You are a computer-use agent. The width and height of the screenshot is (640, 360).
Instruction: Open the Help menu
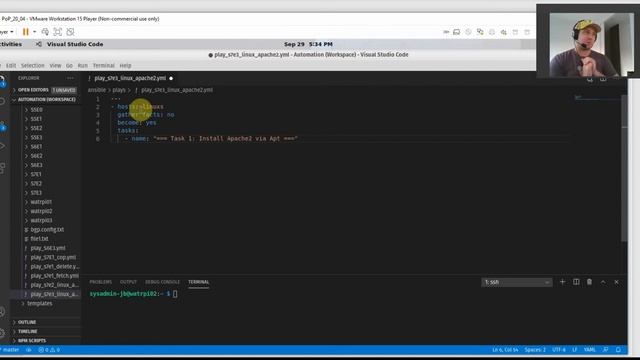pos(125,65)
